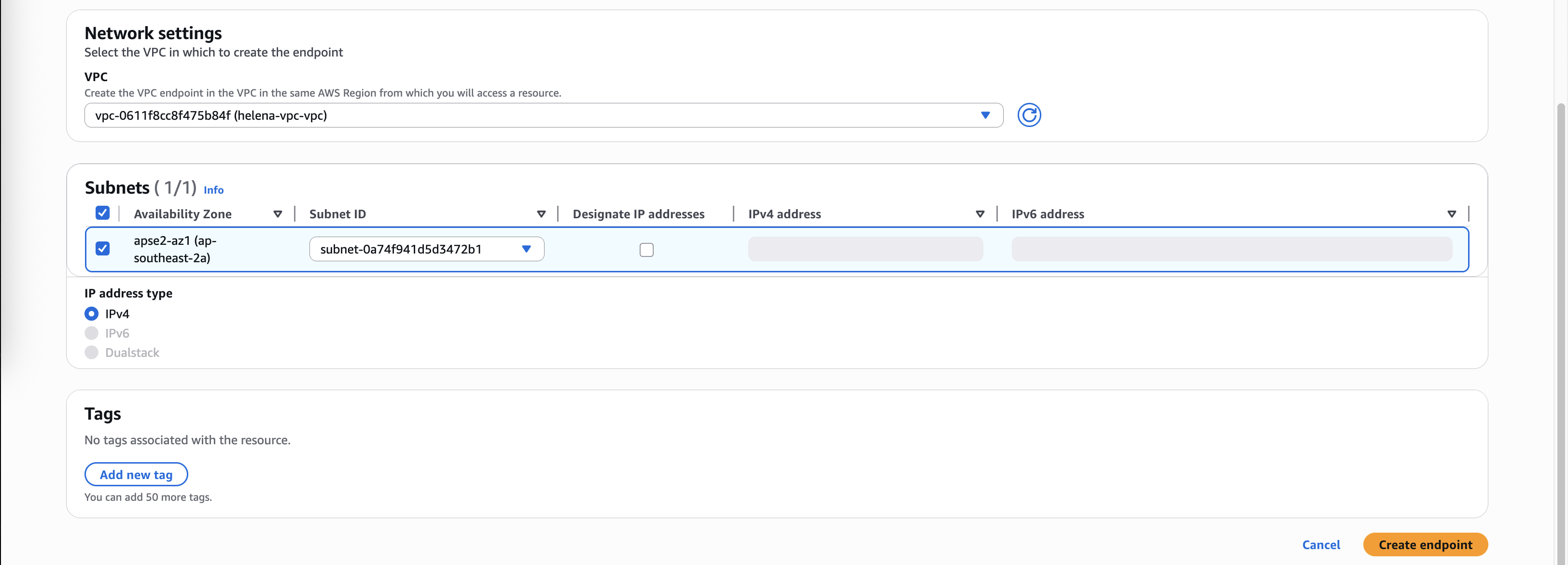This screenshot has width=1568, height=565.
Task: Sort by the Availability Zone column arrow
Action: (278, 214)
